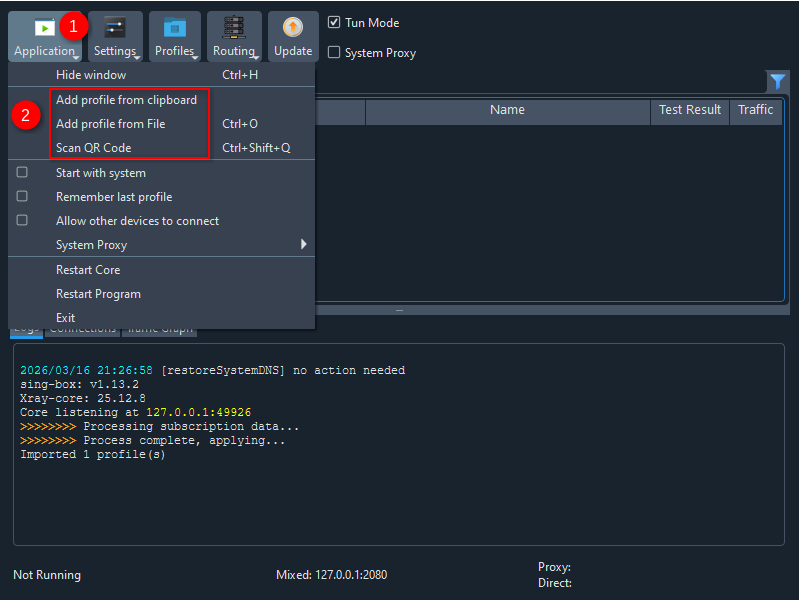The width and height of the screenshot is (799, 600).
Task: Sort by the Test Result column header
Action: tap(689, 110)
